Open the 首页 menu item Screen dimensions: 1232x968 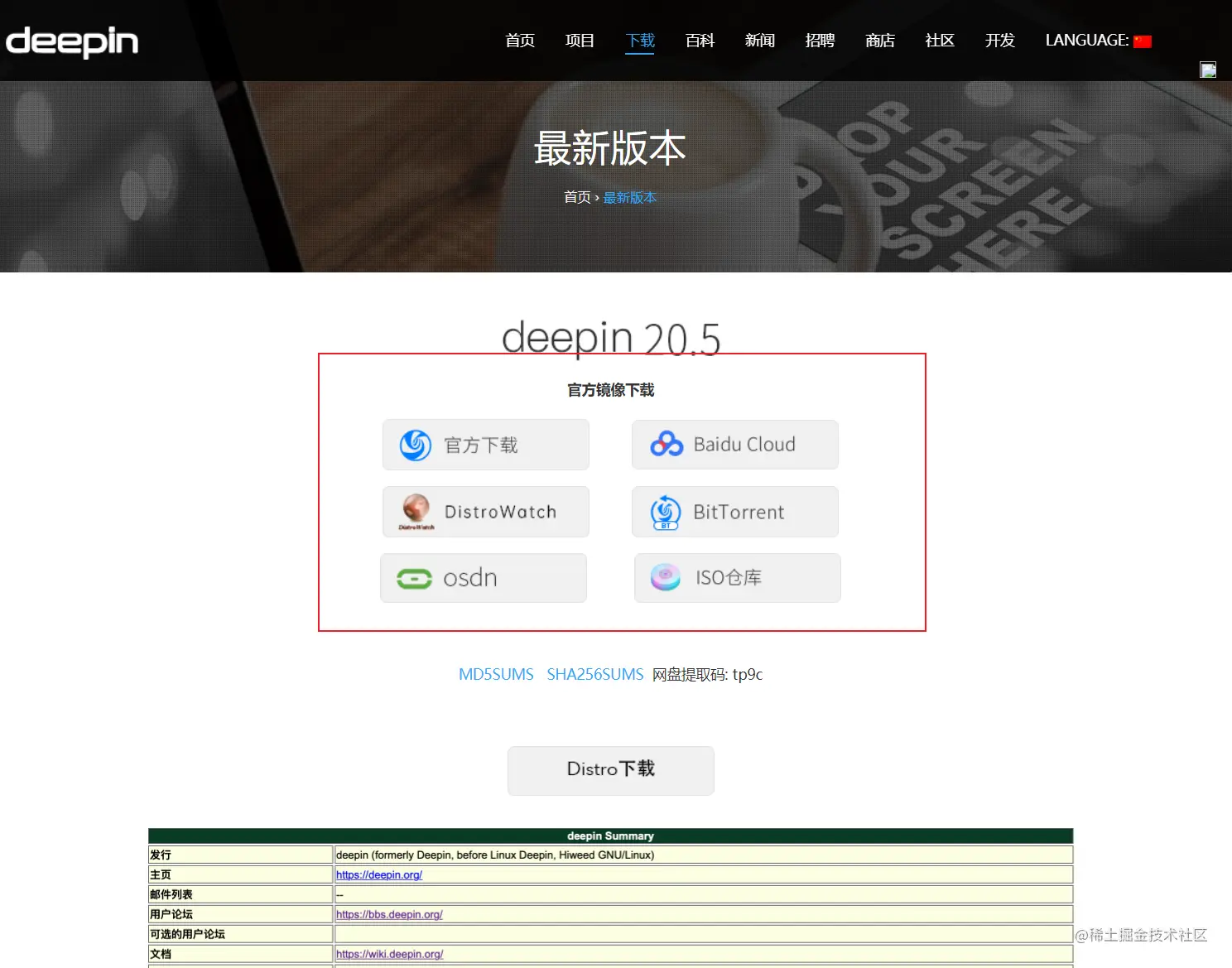click(520, 41)
